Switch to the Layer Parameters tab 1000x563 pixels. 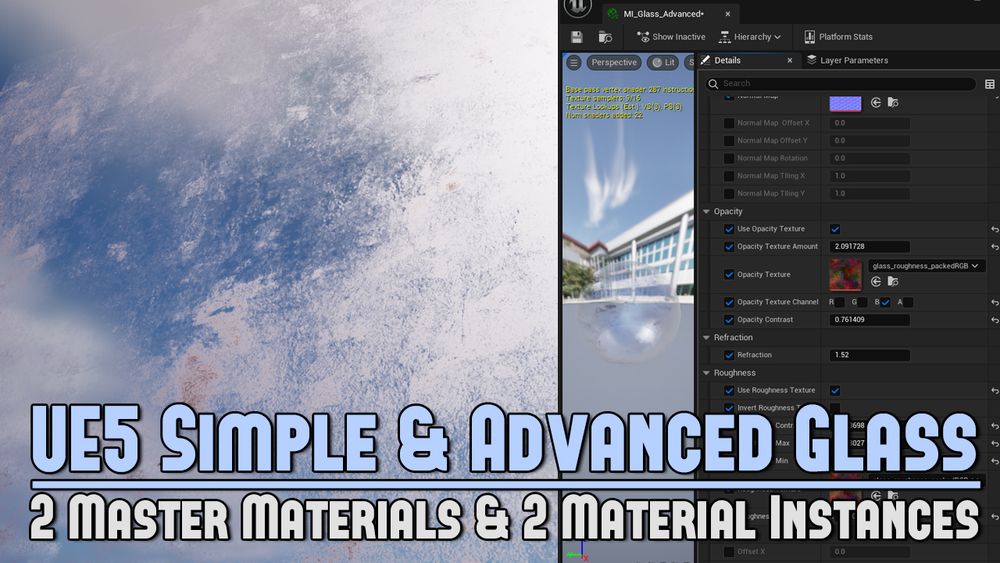point(847,60)
